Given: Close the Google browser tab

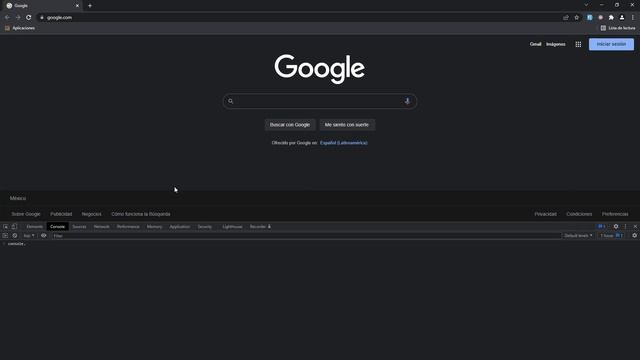Looking at the screenshot, I should coord(77,6).
